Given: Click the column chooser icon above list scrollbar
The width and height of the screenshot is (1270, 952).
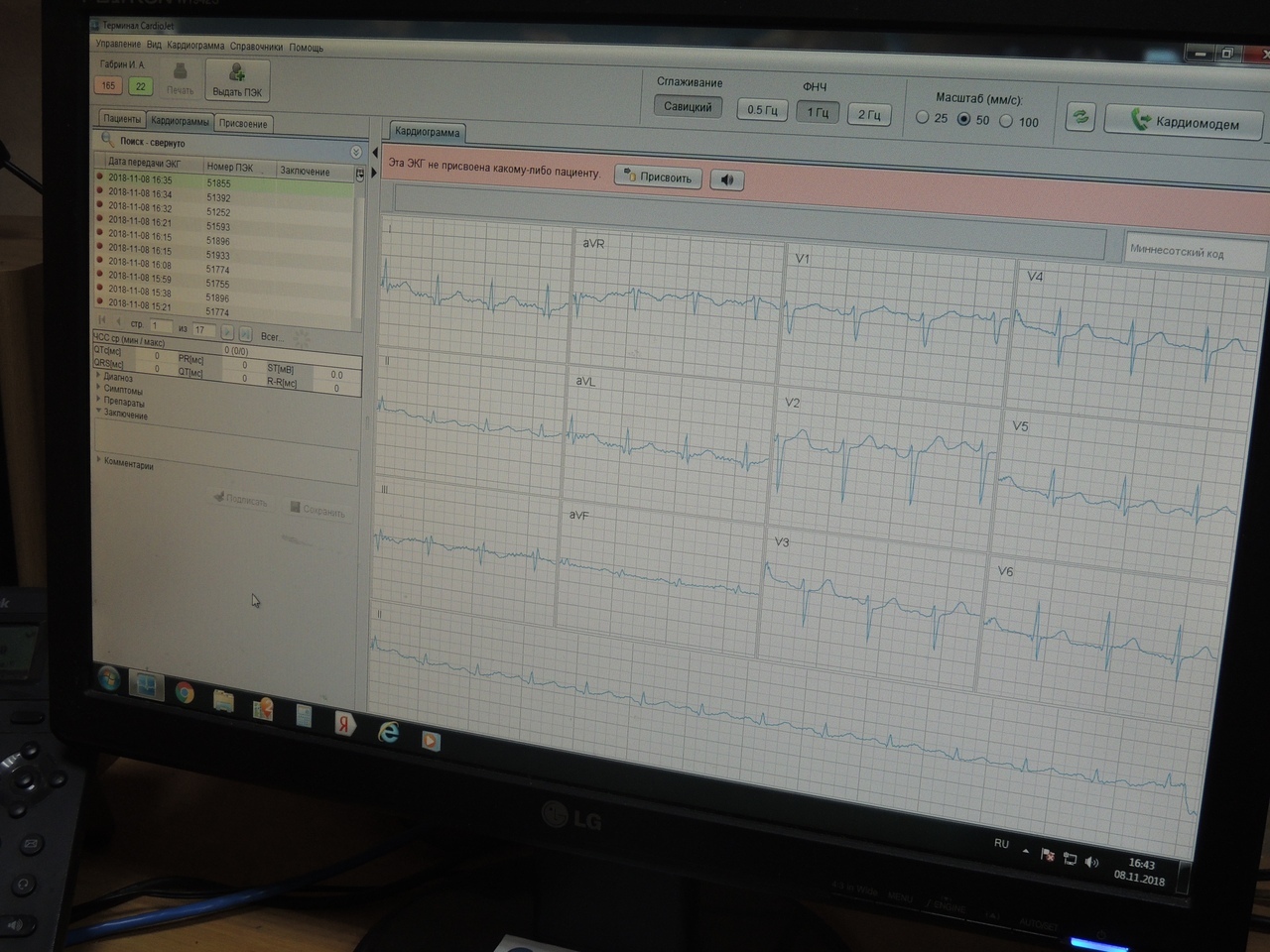Looking at the screenshot, I should (359, 173).
